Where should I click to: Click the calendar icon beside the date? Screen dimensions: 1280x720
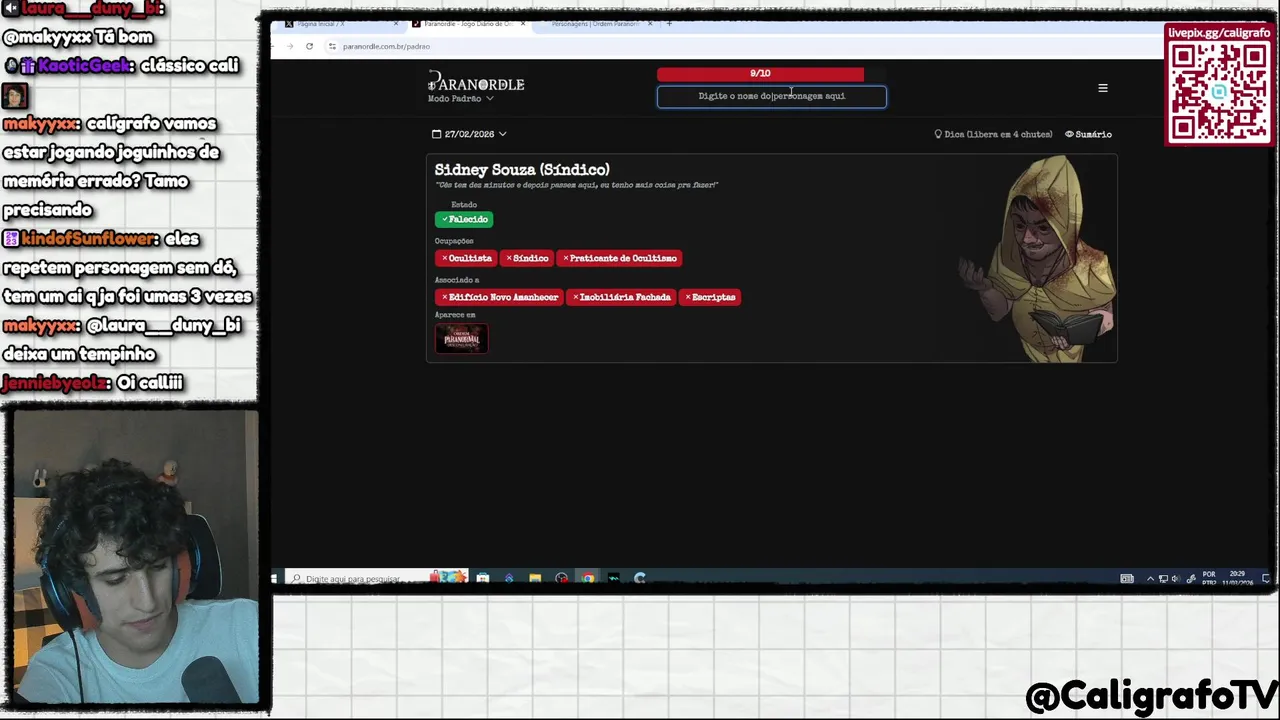point(436,134)
